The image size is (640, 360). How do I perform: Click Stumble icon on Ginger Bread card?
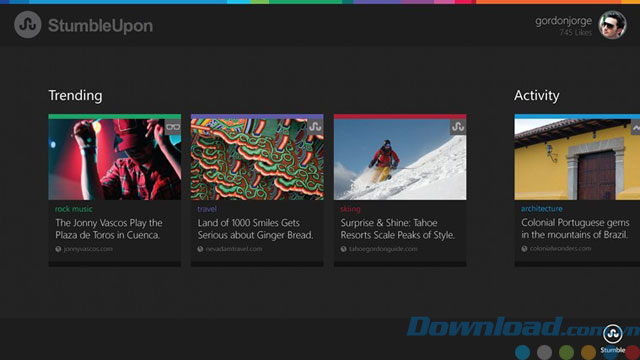click(x=315, y=127)
